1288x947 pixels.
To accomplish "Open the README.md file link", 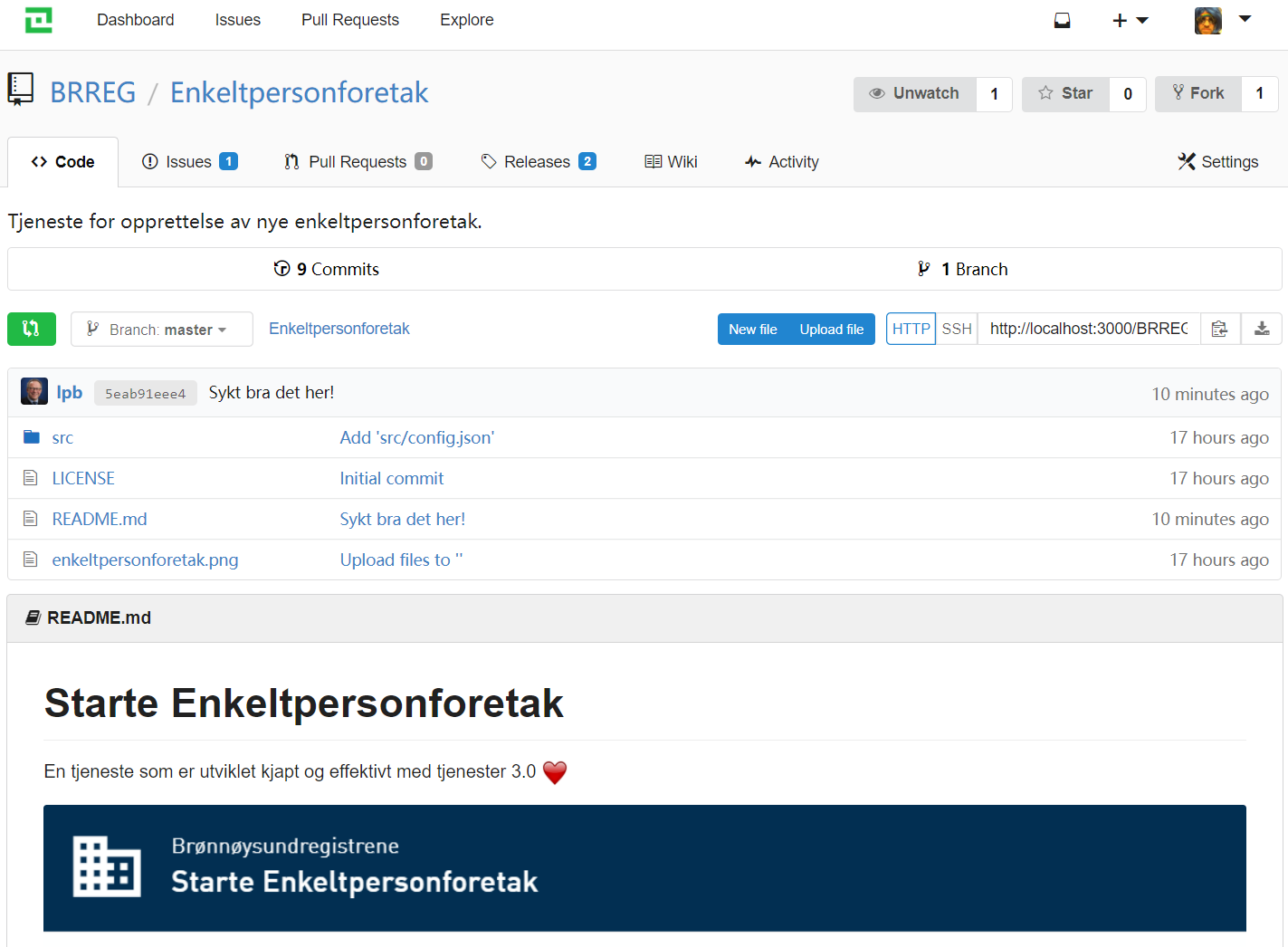I will pos(100,519).
